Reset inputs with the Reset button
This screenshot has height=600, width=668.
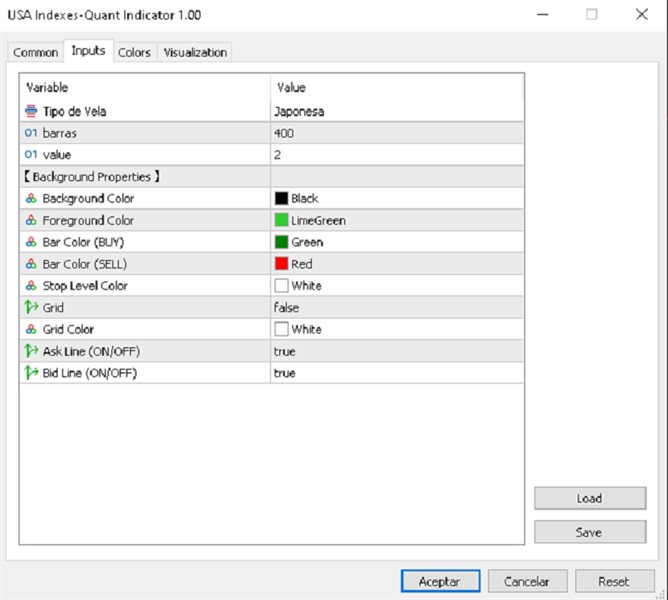click(614, 581)
